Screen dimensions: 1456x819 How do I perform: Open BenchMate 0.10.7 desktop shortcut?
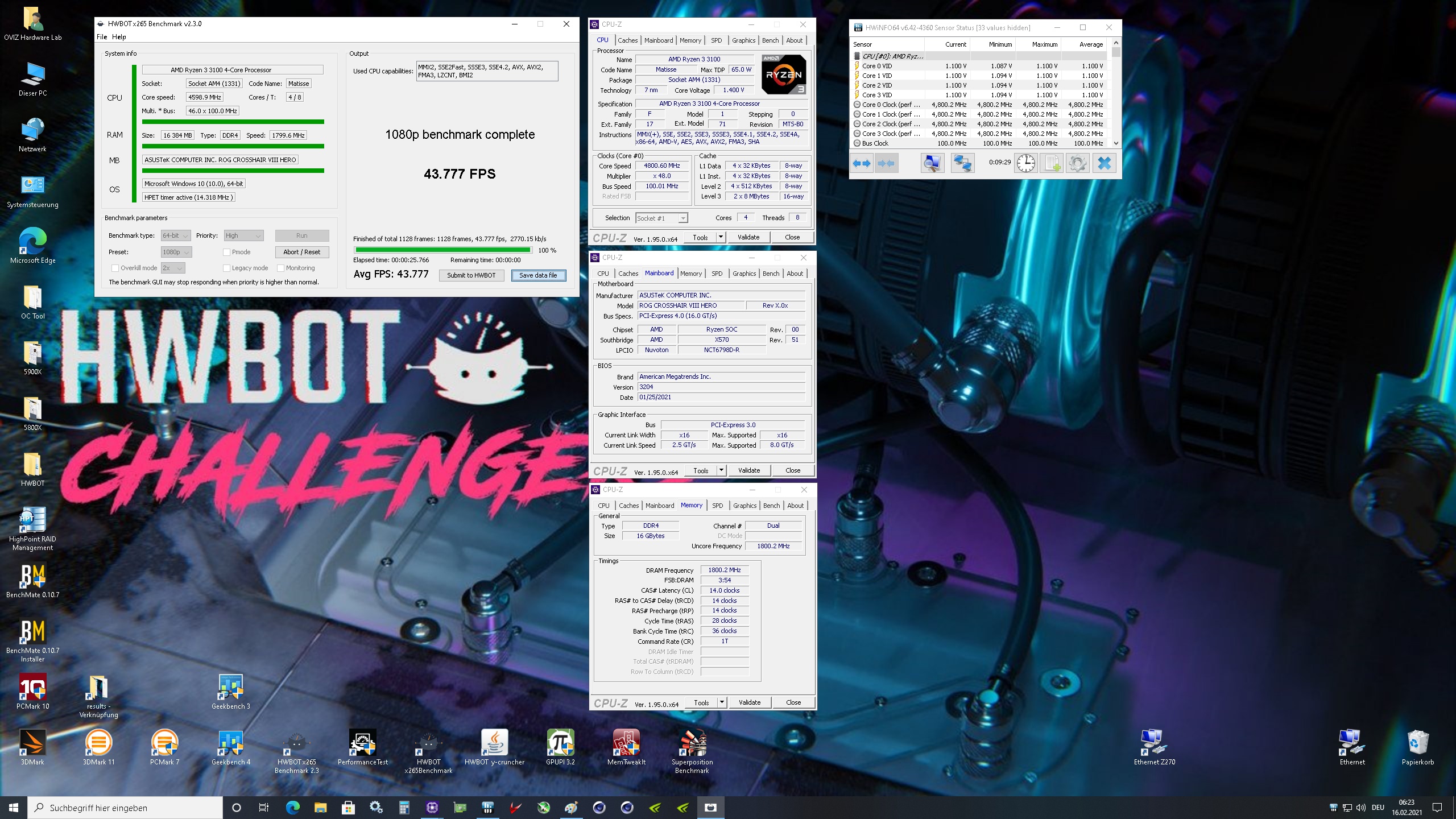pyautogui.click(x=32, y=580)
